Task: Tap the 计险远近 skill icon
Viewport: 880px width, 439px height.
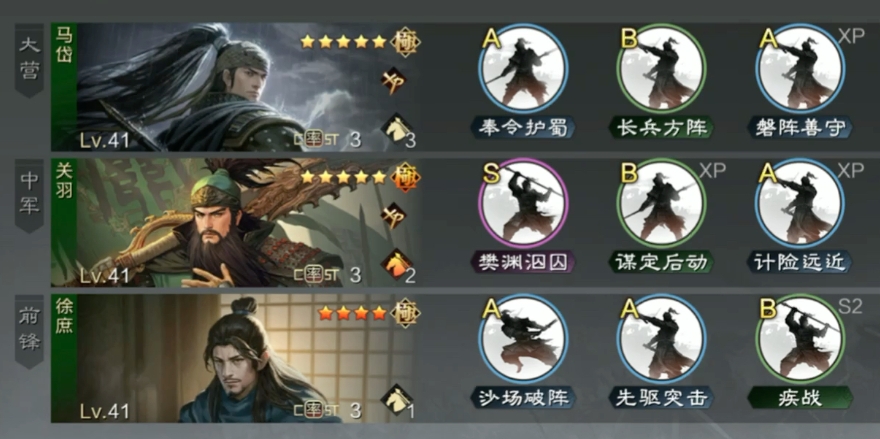Action: coord(800,203)
